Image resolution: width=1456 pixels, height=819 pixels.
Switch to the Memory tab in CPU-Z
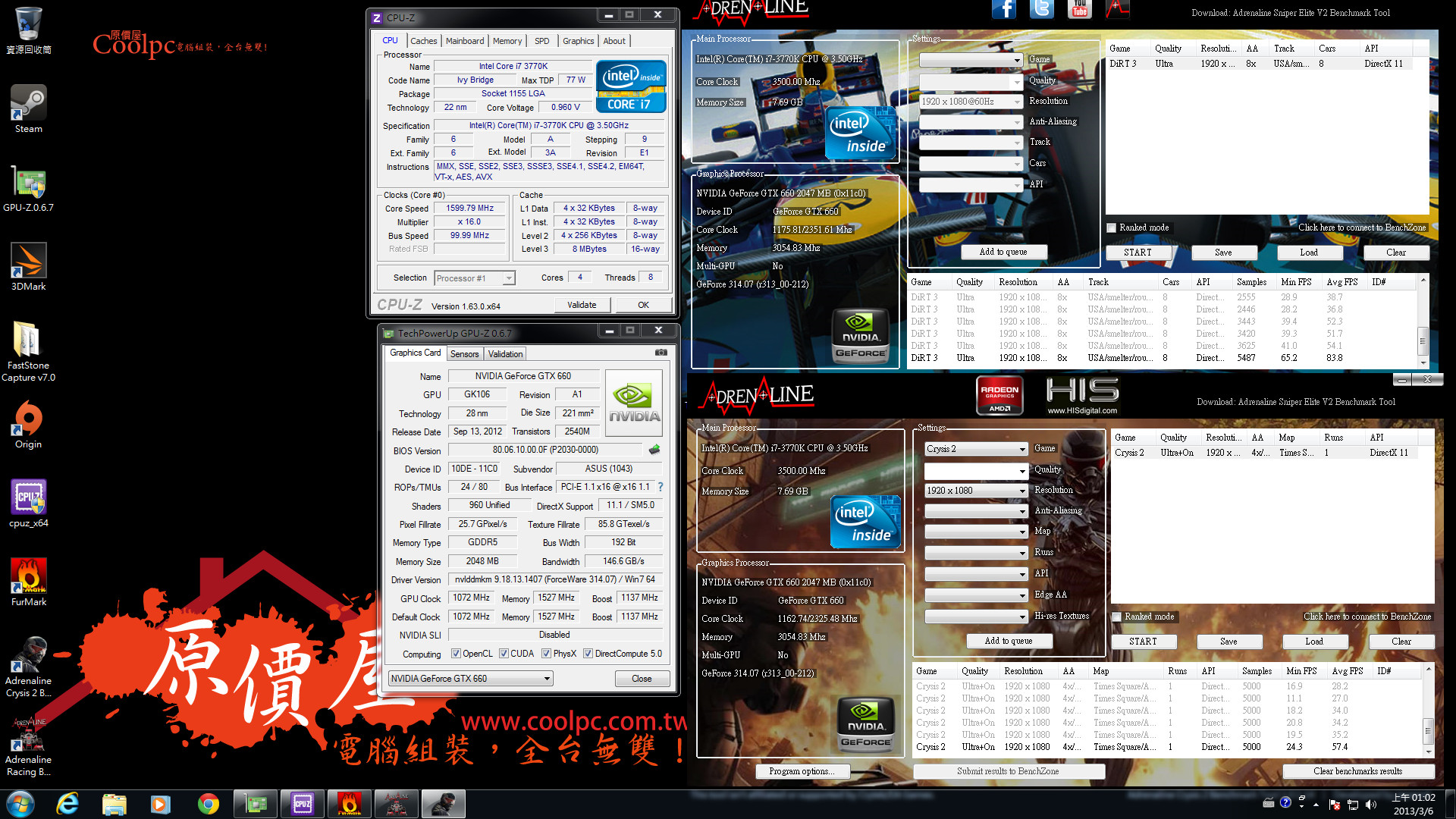(x=507, y=41)
